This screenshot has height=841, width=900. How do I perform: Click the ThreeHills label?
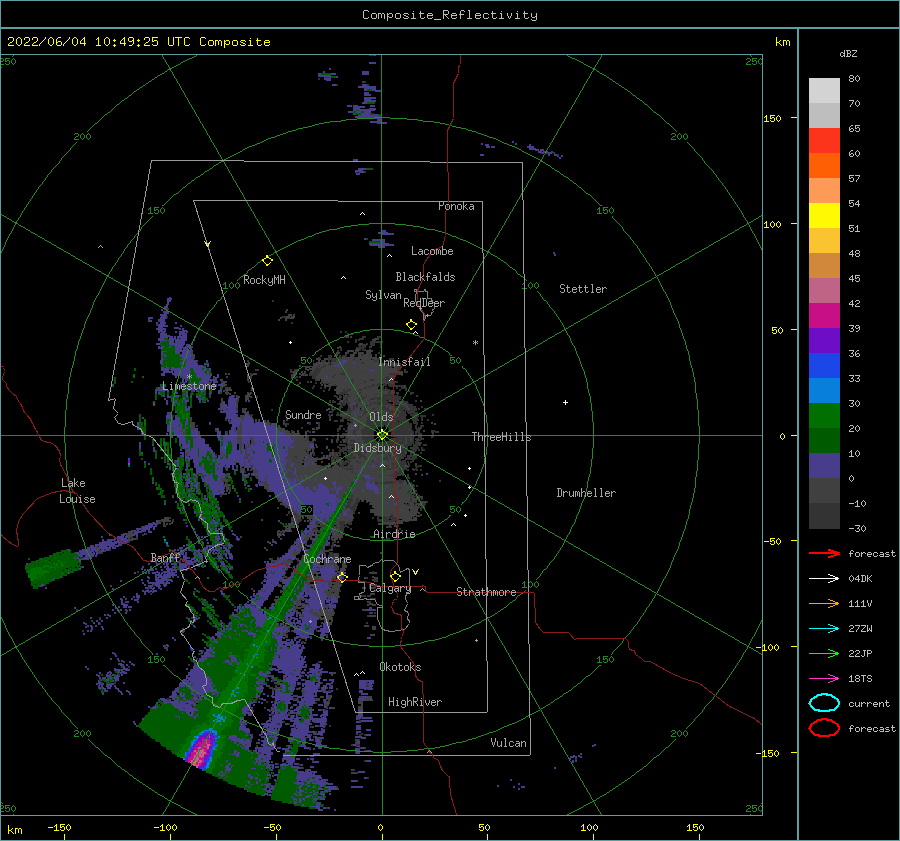501,437
